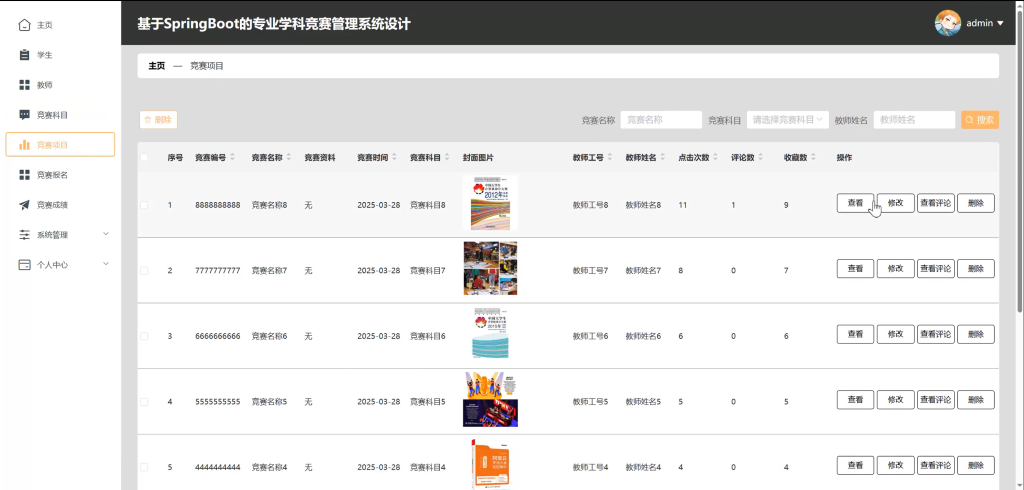Image resolution: width=1024 pixels, height=490 pixels.
Task: Open the 竞赛报名 sidebar menu item
Action: pyautogui.click(x=60, y=174)
